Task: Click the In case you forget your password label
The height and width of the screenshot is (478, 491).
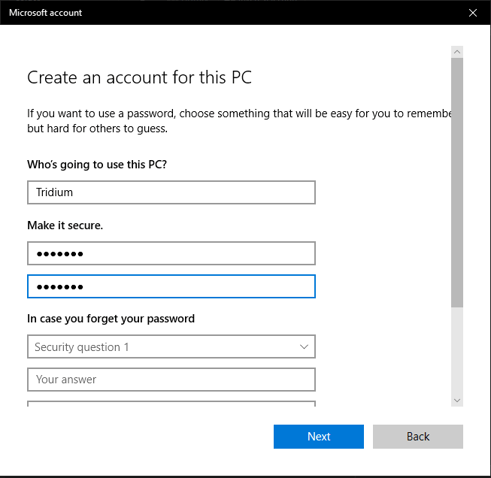Action: (111, 319)
